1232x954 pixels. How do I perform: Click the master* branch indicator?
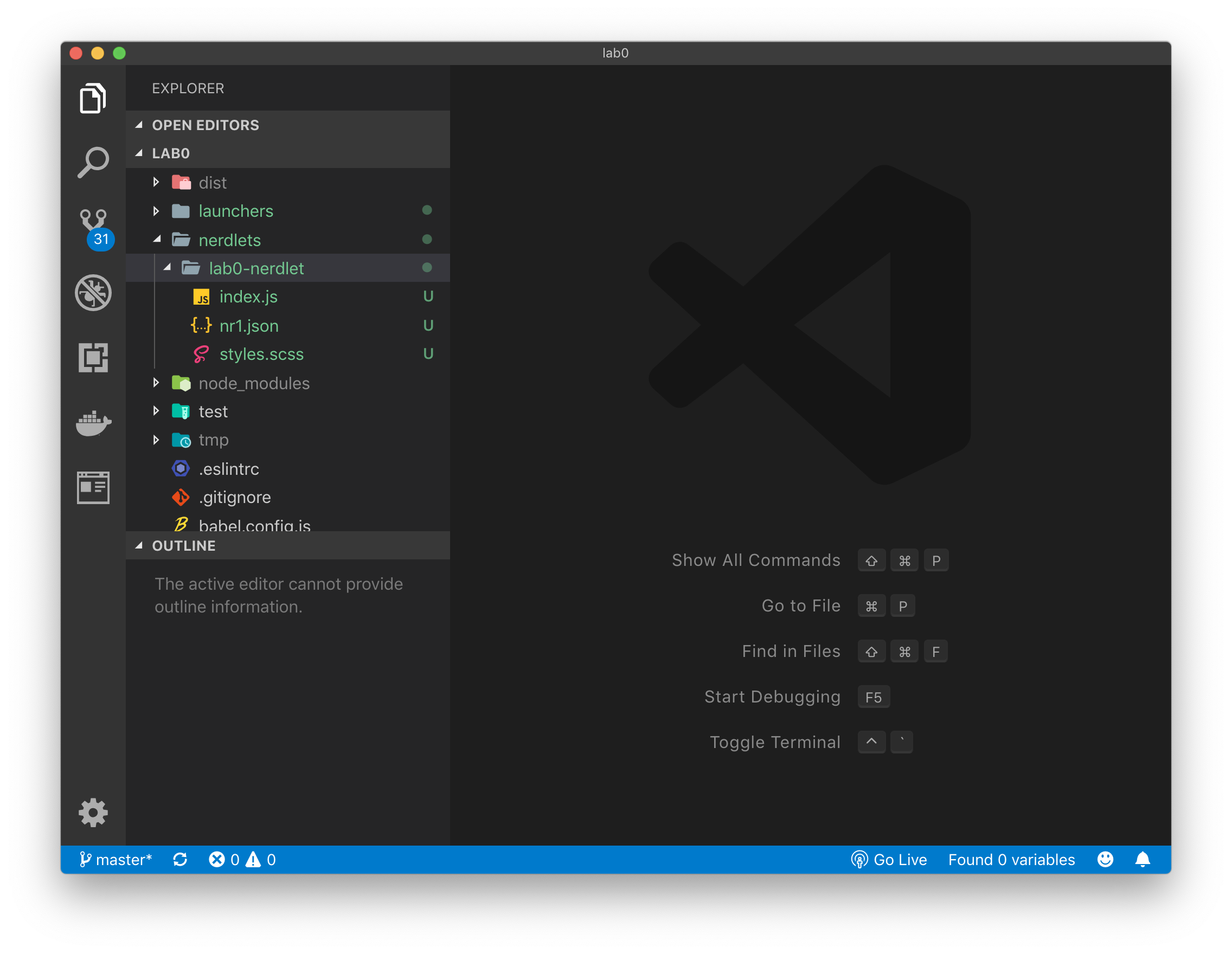(116, 859)
